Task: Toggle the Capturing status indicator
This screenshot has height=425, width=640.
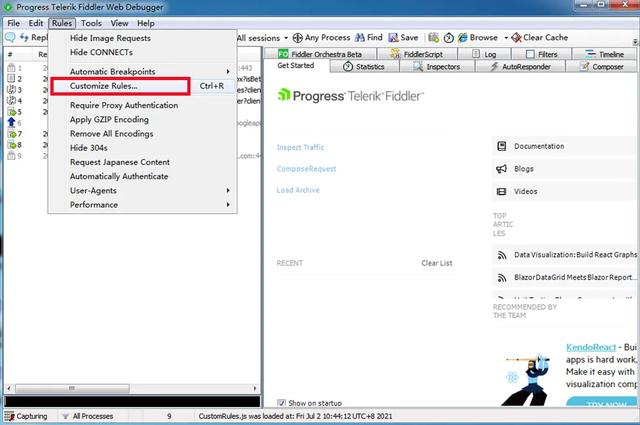Action: (x=26, y=416)
